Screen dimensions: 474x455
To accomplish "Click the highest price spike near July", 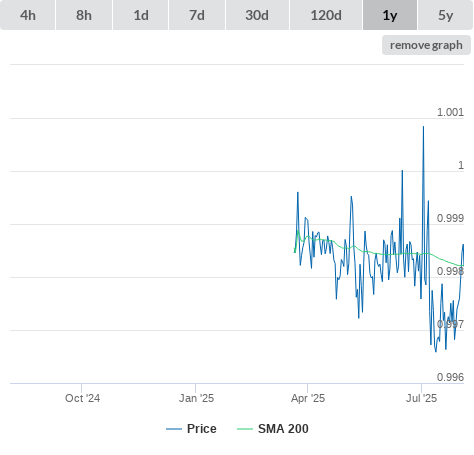I will coord(423,127).
